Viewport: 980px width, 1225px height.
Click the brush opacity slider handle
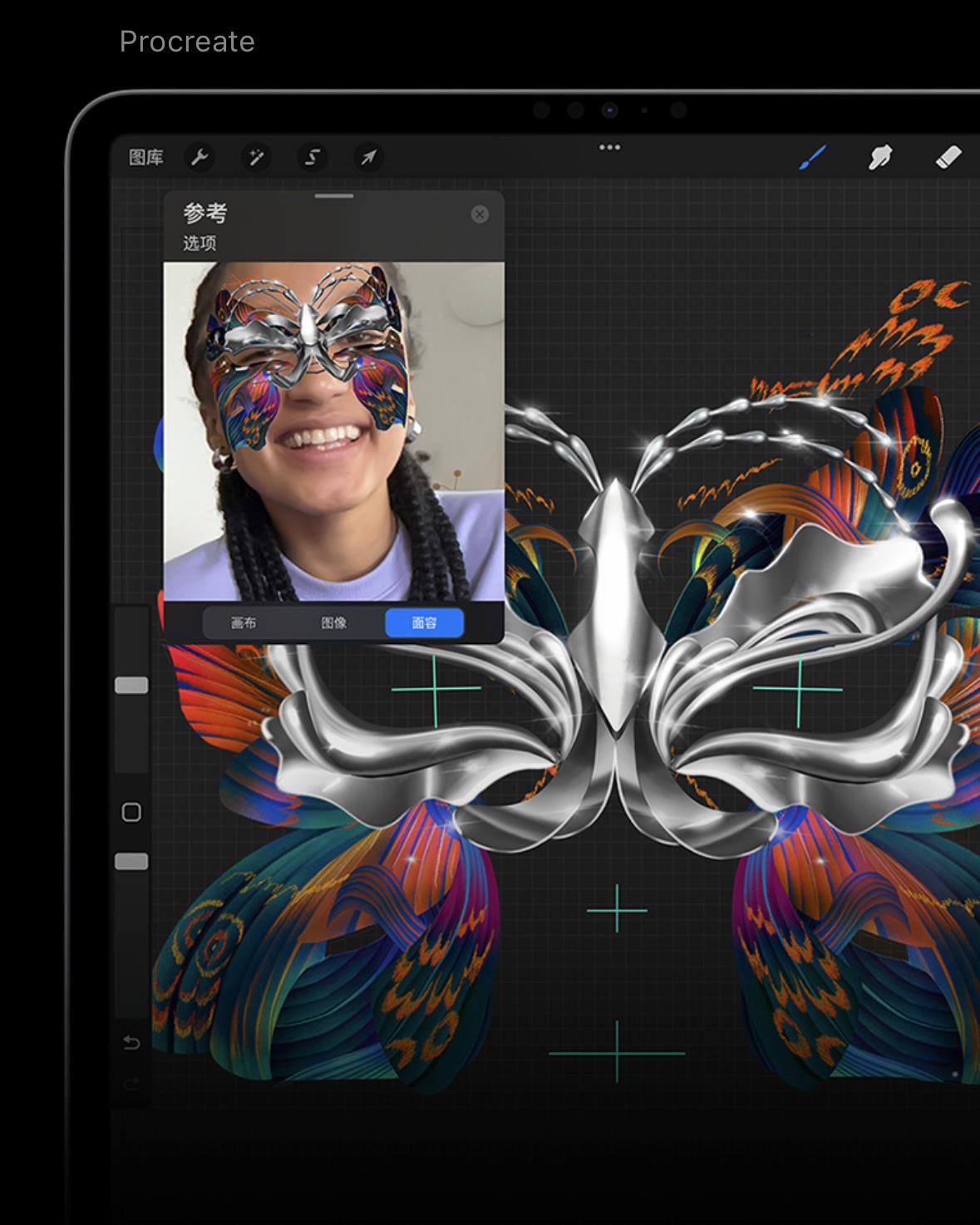[x=131, y=862]
